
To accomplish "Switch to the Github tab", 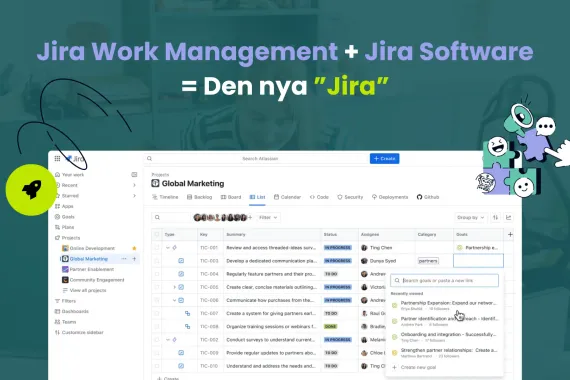I will (x=428, y=197).
